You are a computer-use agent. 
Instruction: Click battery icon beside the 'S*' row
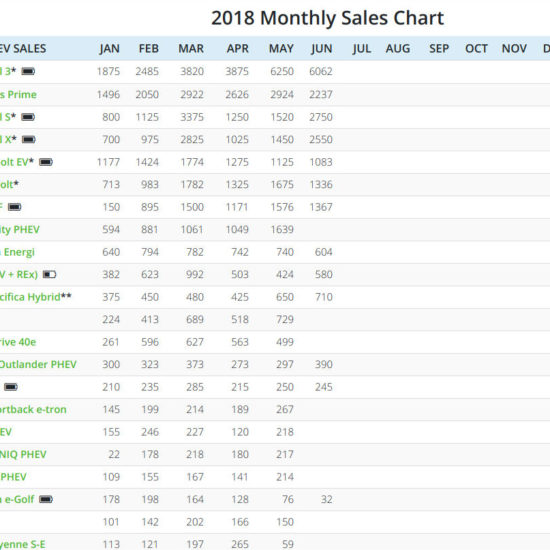coord(28,117)
